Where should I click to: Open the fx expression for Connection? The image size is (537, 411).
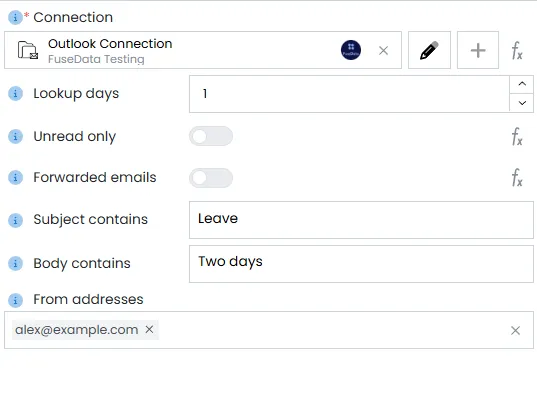point(517,51)
